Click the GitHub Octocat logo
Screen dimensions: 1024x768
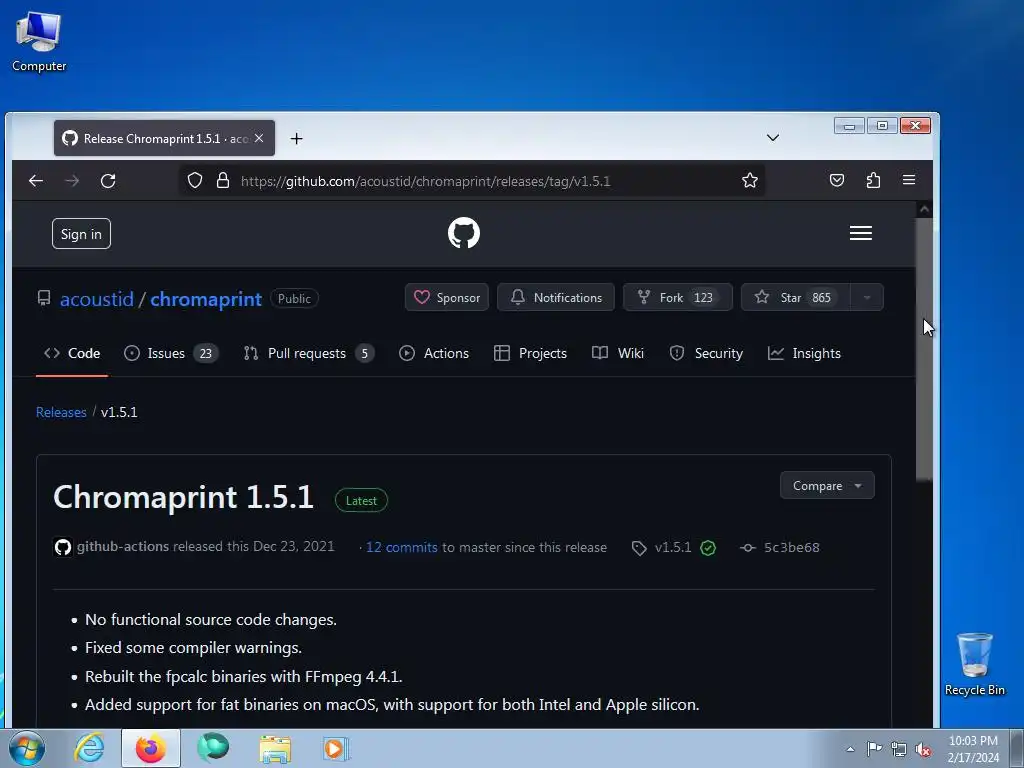(464, 233)
